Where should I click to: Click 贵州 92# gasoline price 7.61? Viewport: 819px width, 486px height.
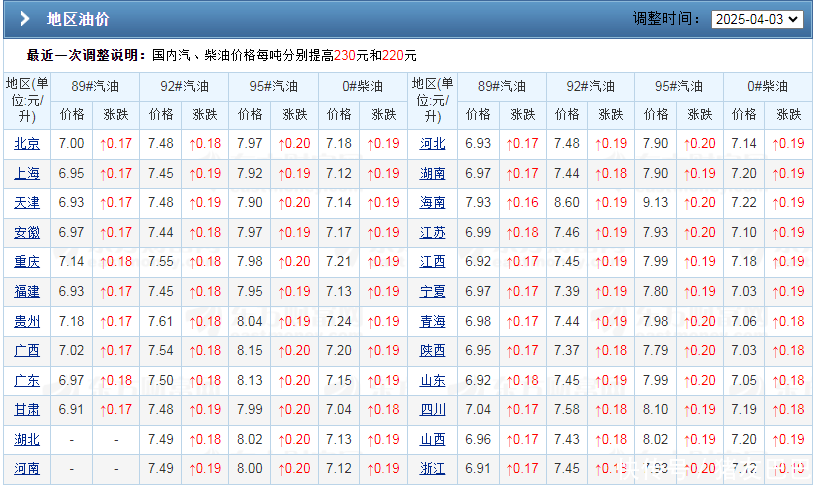click(x=161, y=321)
